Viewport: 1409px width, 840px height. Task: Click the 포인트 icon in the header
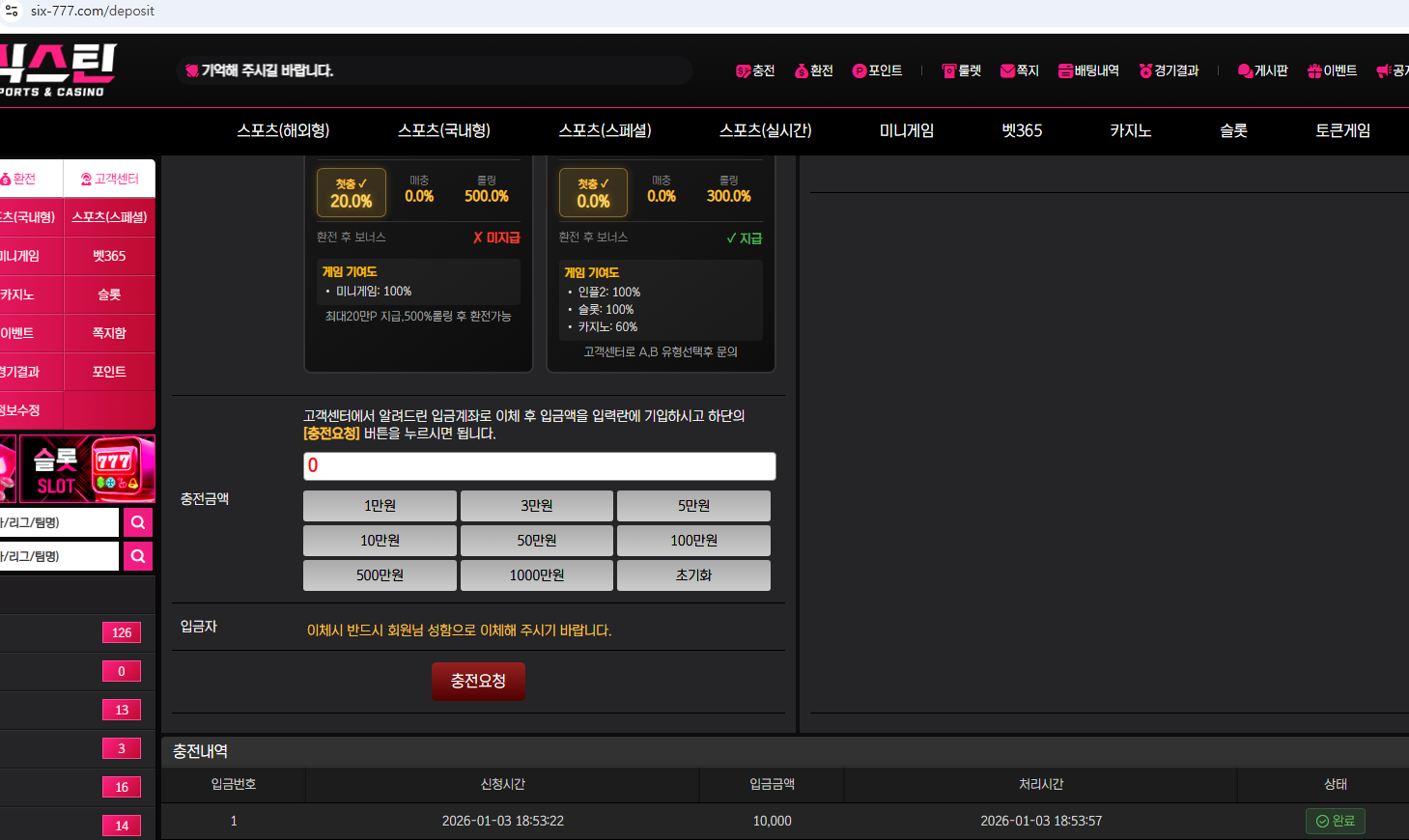tap(877, 70)
